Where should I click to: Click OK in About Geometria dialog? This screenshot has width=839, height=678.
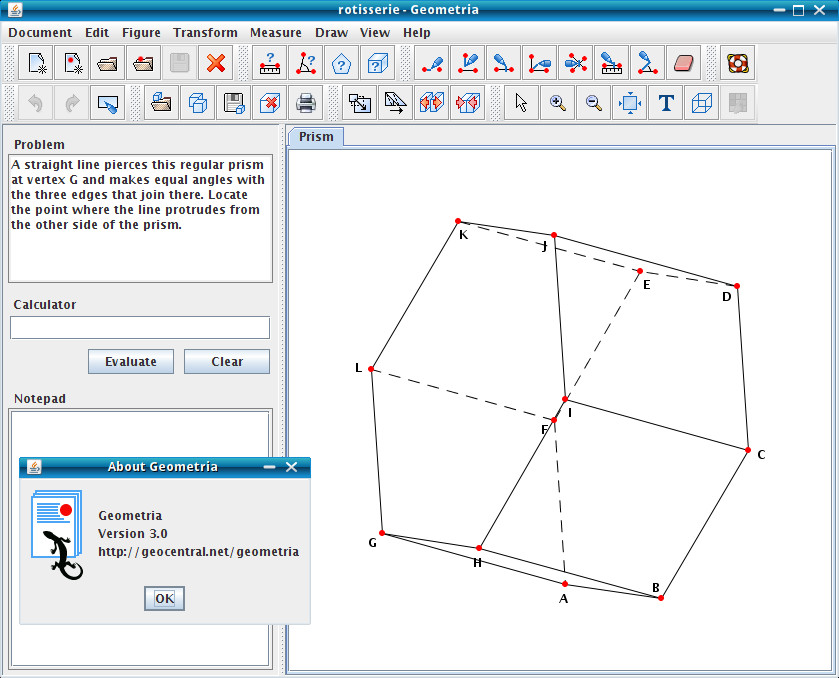tap(165, 598)
